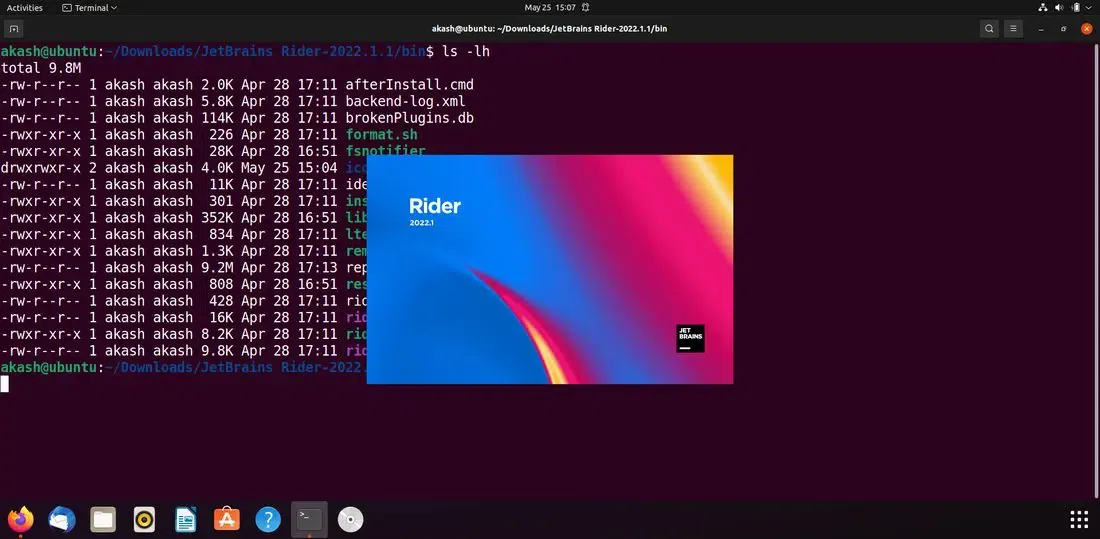
Task: Open the disc drive dock icon
Action: [350, 519]
